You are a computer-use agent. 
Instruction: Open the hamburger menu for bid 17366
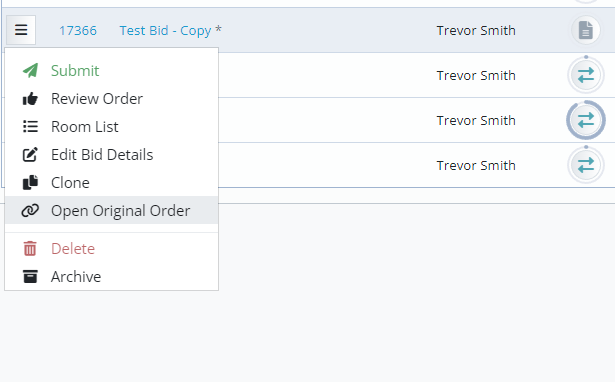tap(21, 30)
